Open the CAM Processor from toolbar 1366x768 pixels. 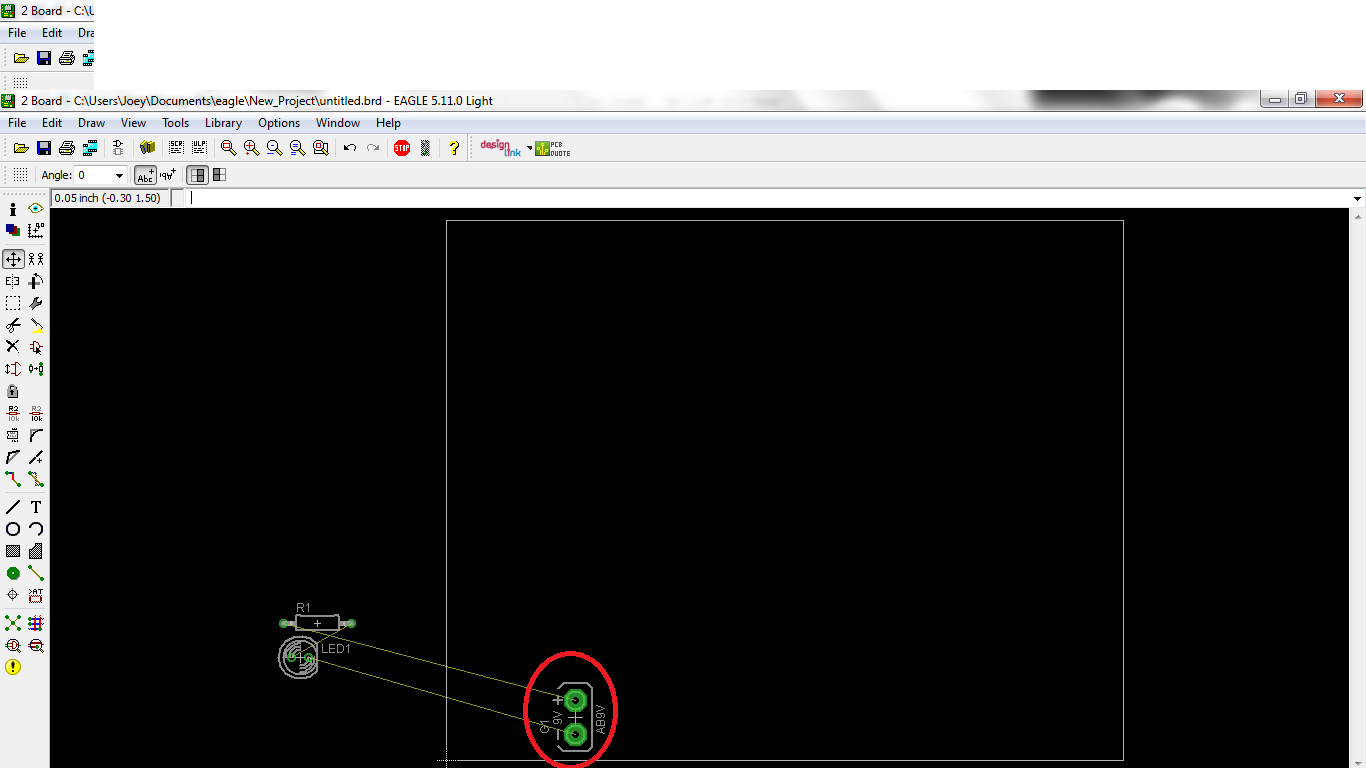pos(90,148)
